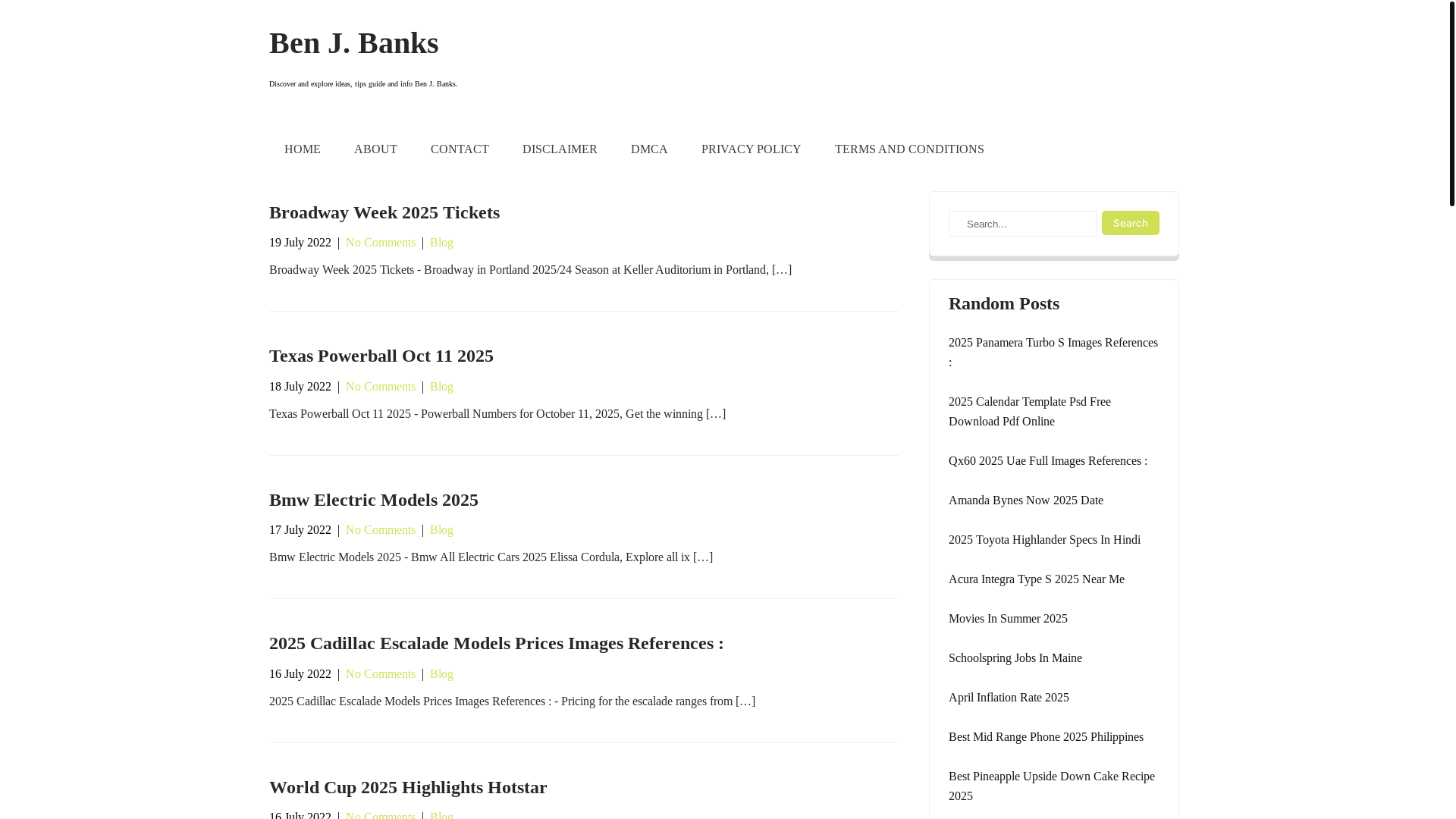Click No Comments under Texas Powerball post
1456x819 pixels.
click(x=381, y=387)
